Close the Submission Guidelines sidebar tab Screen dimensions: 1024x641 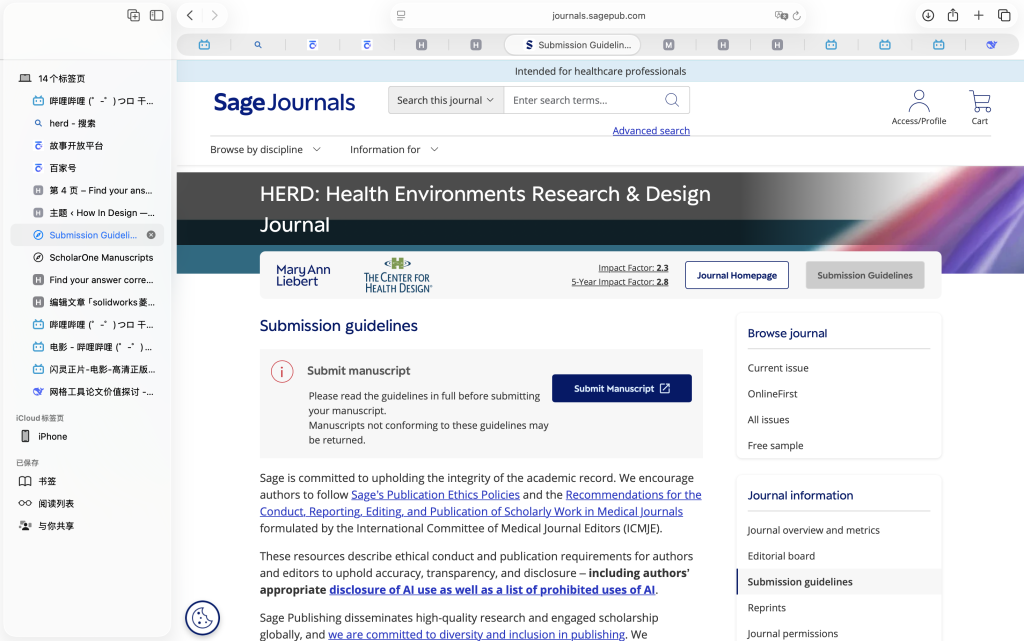coord(151,235)
